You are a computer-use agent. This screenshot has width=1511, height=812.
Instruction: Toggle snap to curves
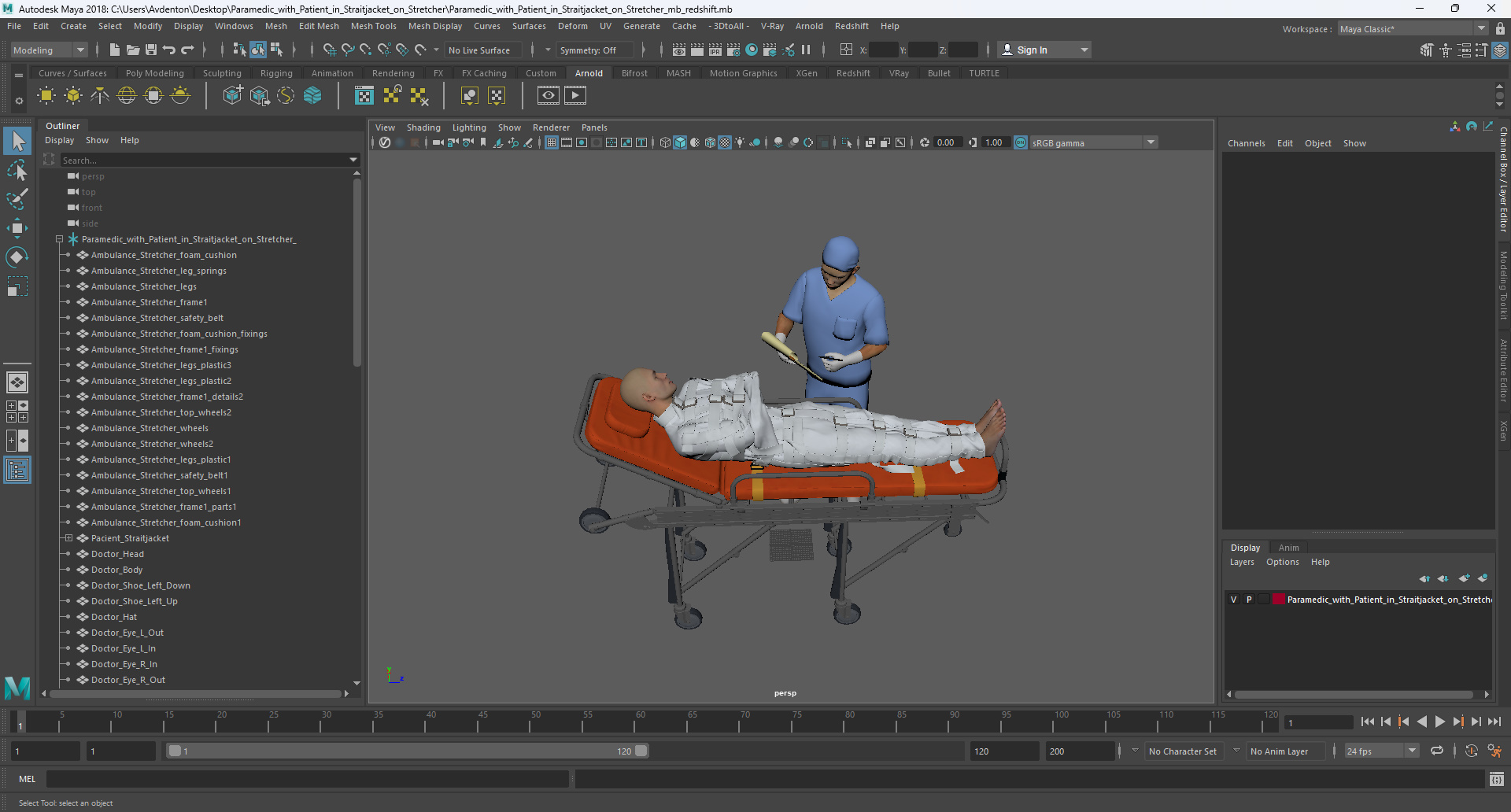point(347,50)
